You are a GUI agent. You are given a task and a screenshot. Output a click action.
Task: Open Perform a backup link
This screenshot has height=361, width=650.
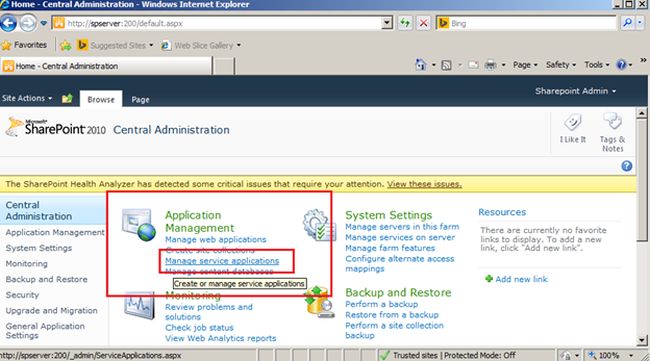pyautogui.click(x=381, y=304)
